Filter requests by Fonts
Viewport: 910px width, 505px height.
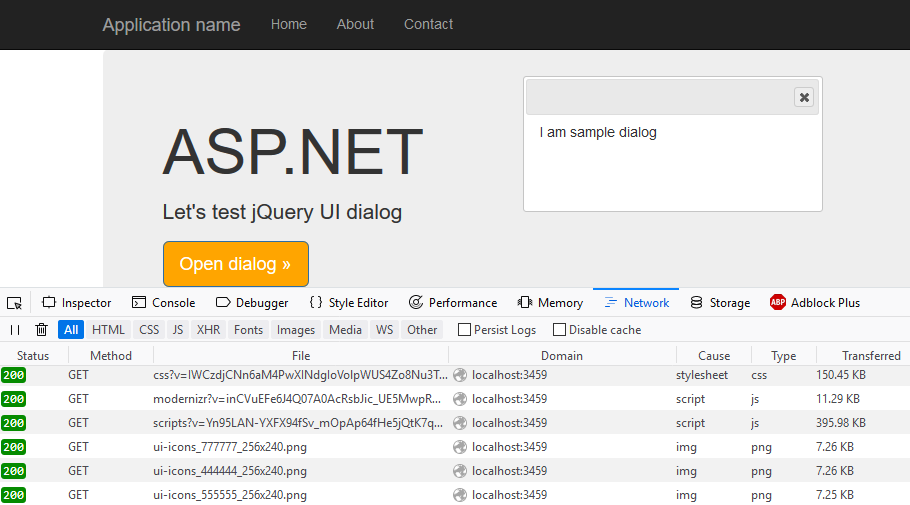tap(248, 330)
